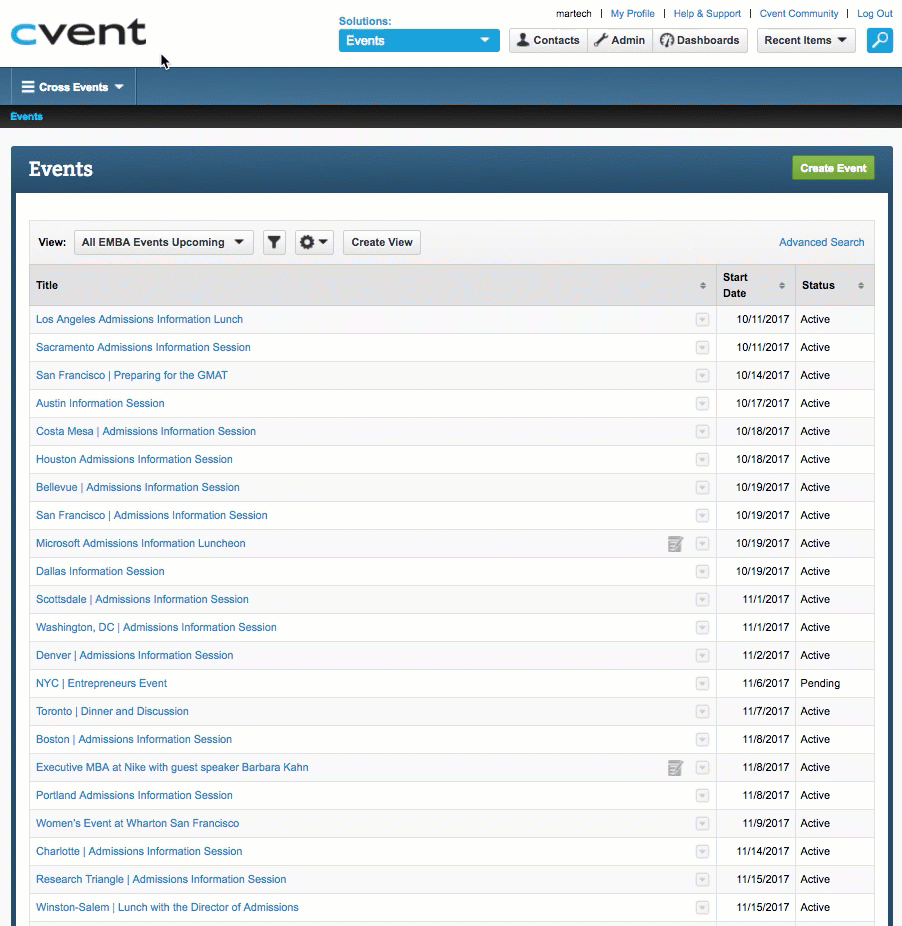902x926 pixels.
Task: Open Washington, DC | Admissions Information Session
Action: point(156,627)
